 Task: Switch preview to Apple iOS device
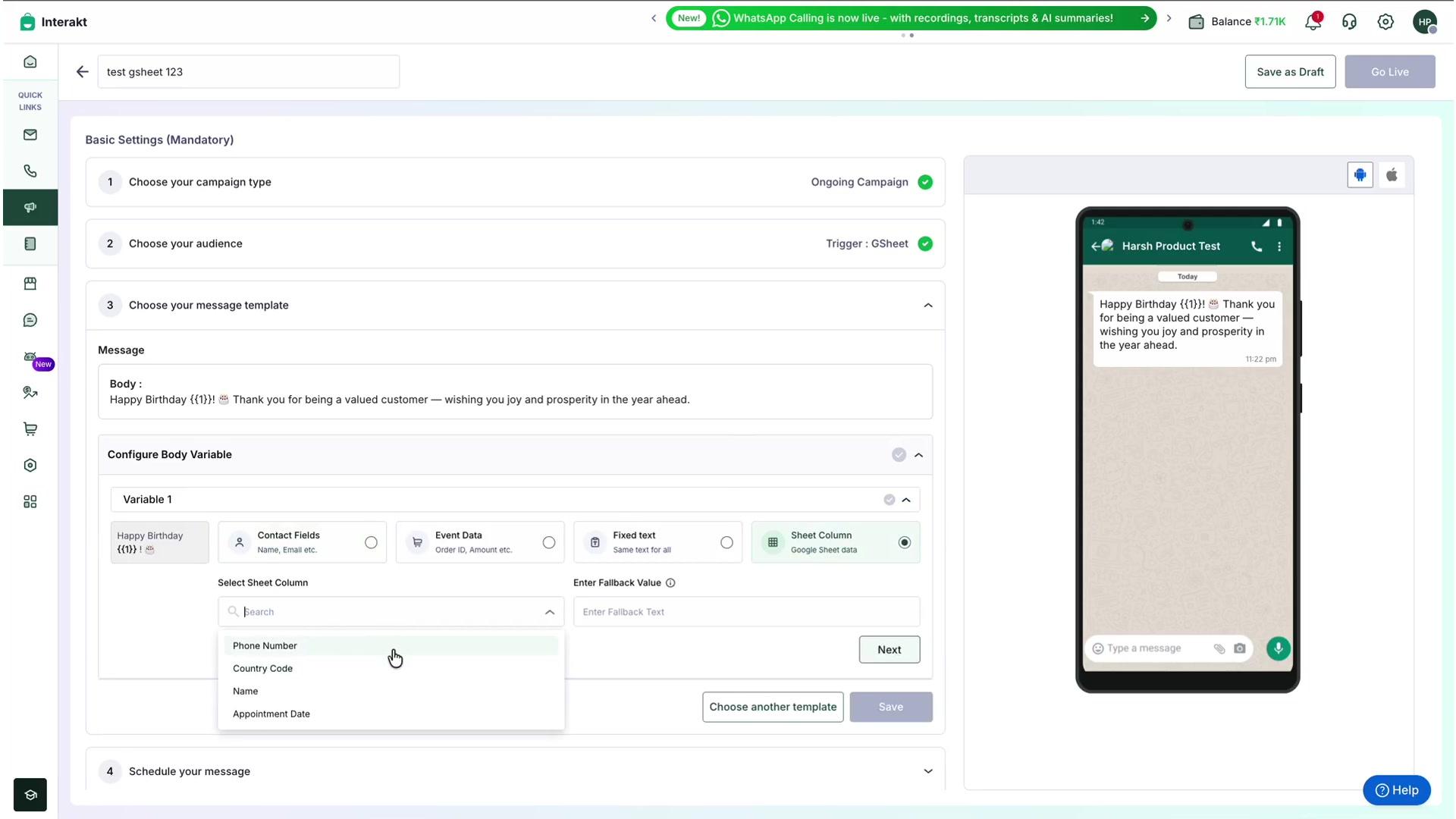tap(1392, 175)
